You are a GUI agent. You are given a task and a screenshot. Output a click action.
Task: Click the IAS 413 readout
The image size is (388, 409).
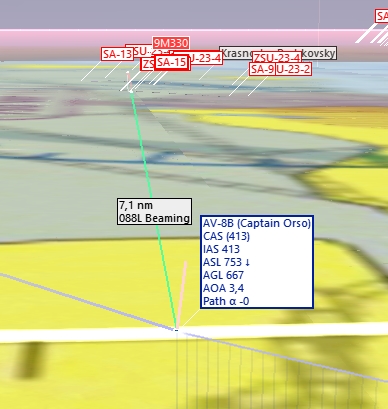(x=221, y=249)
